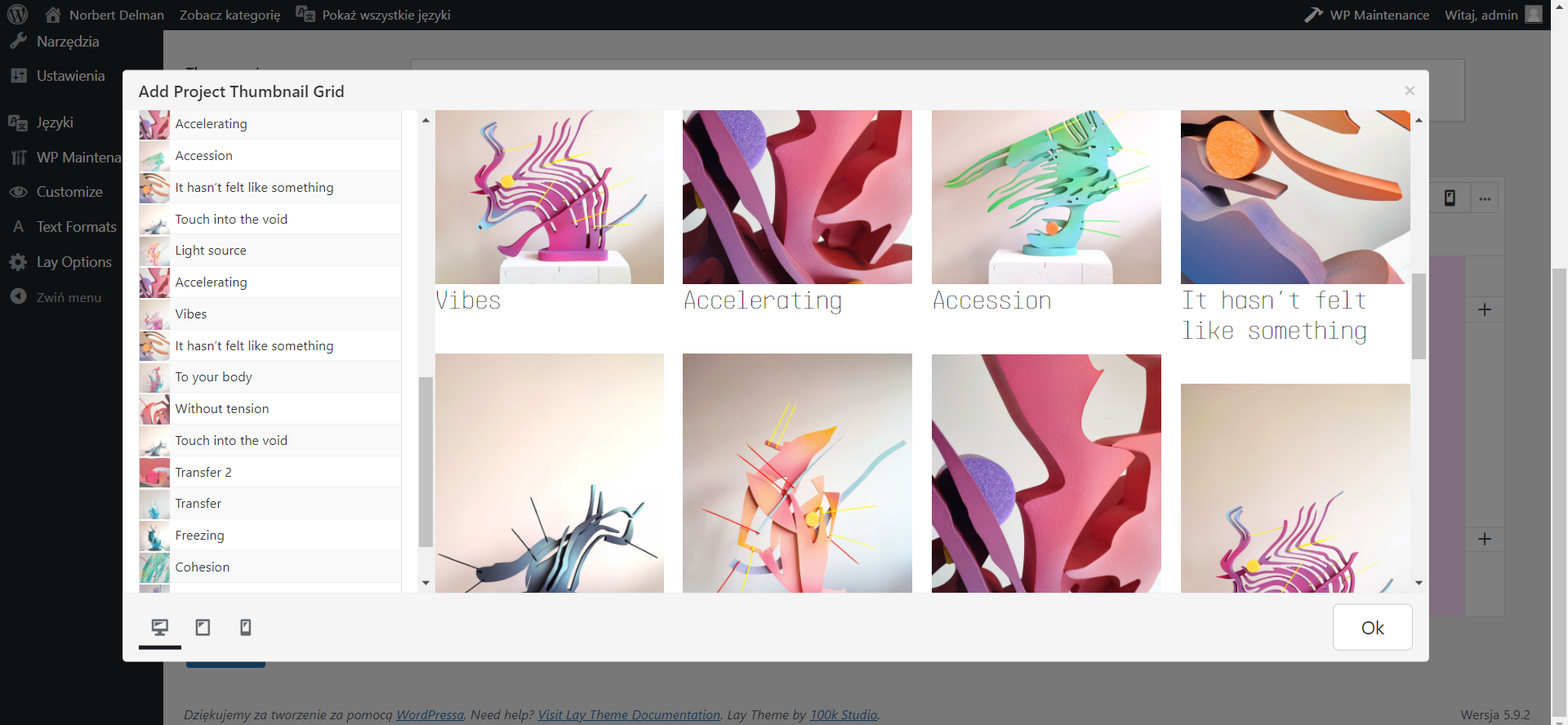Viewport: 1568px width, 725px height.
Task: Click the WordPress logo icon
Action: 17,15
